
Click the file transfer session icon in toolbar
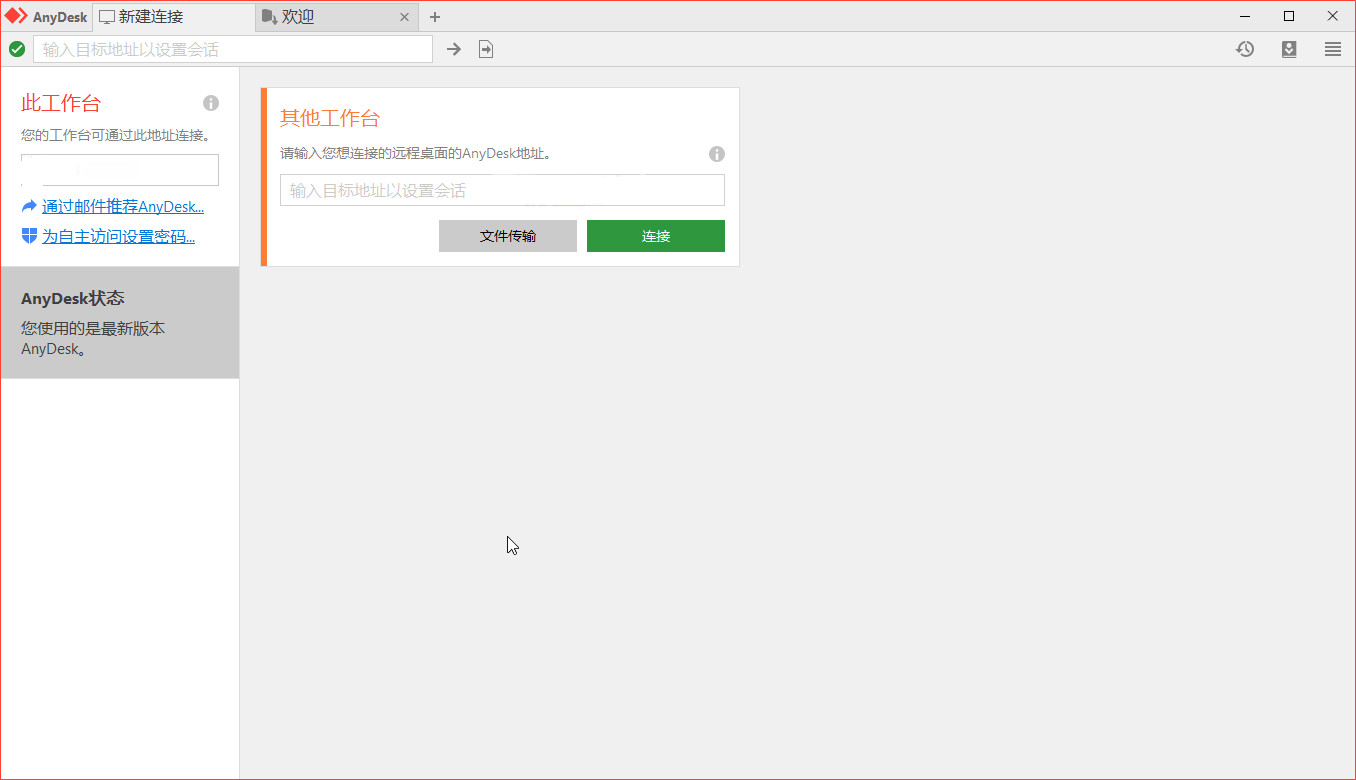pyautogui.click(x=486, y=48)
